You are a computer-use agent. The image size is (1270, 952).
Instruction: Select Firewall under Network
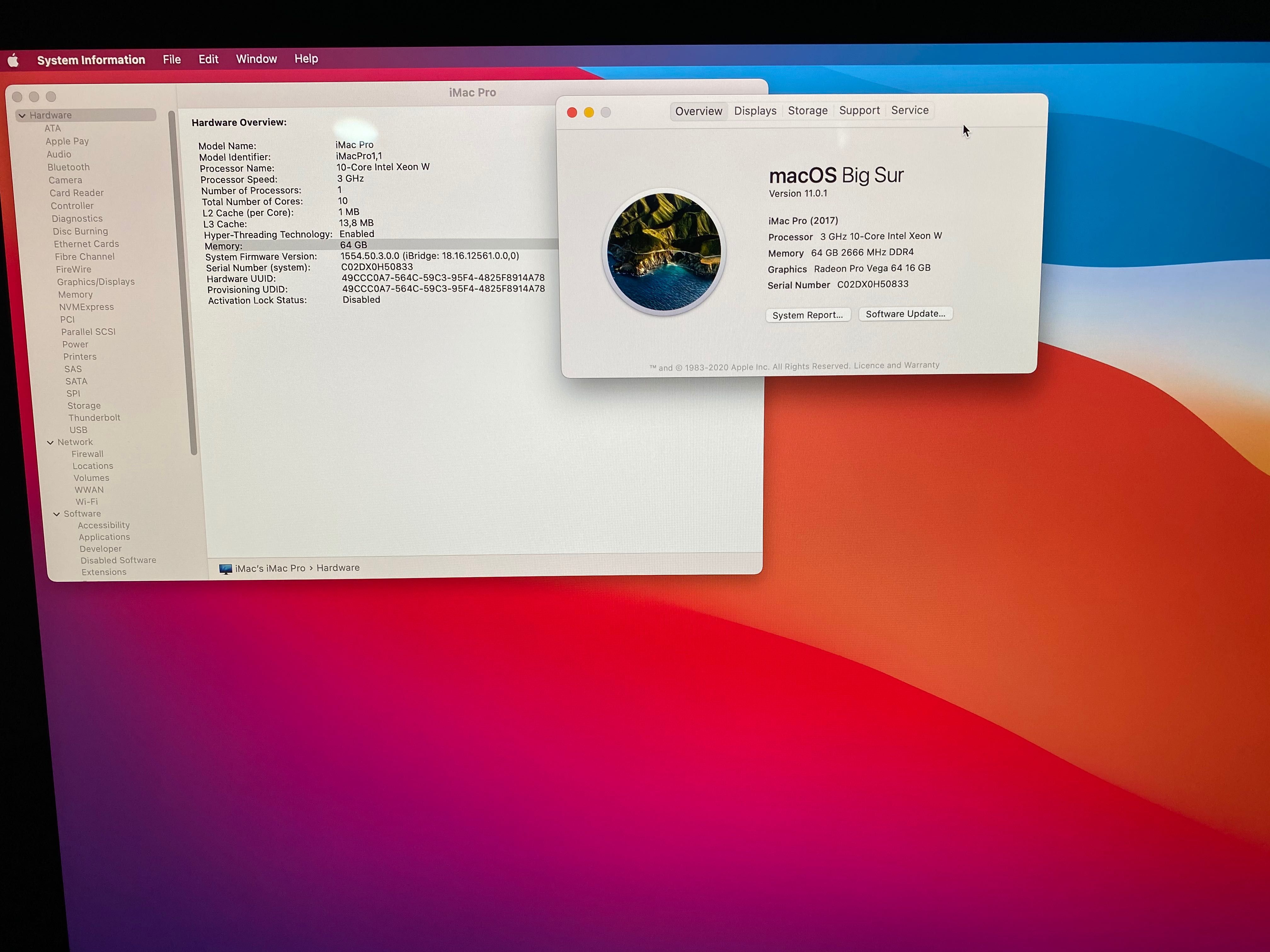click(87, 454)
